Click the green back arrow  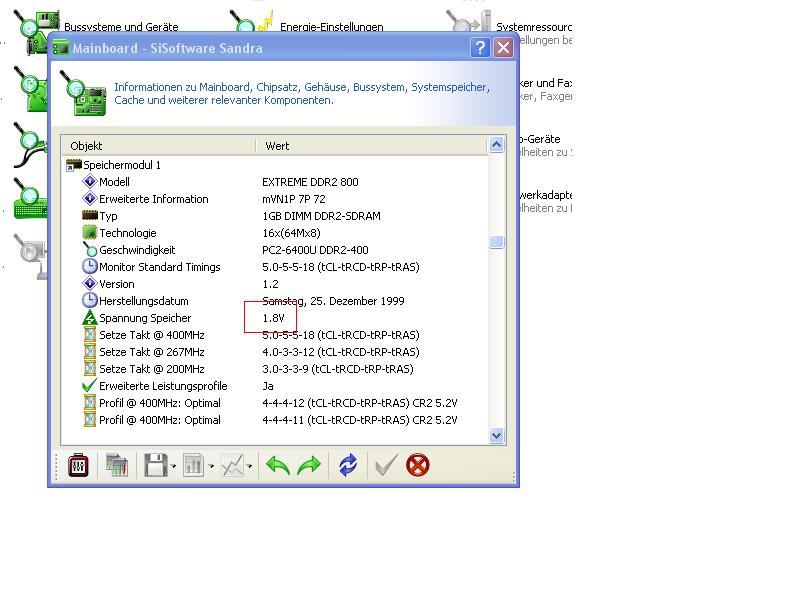tap(278, 465)
